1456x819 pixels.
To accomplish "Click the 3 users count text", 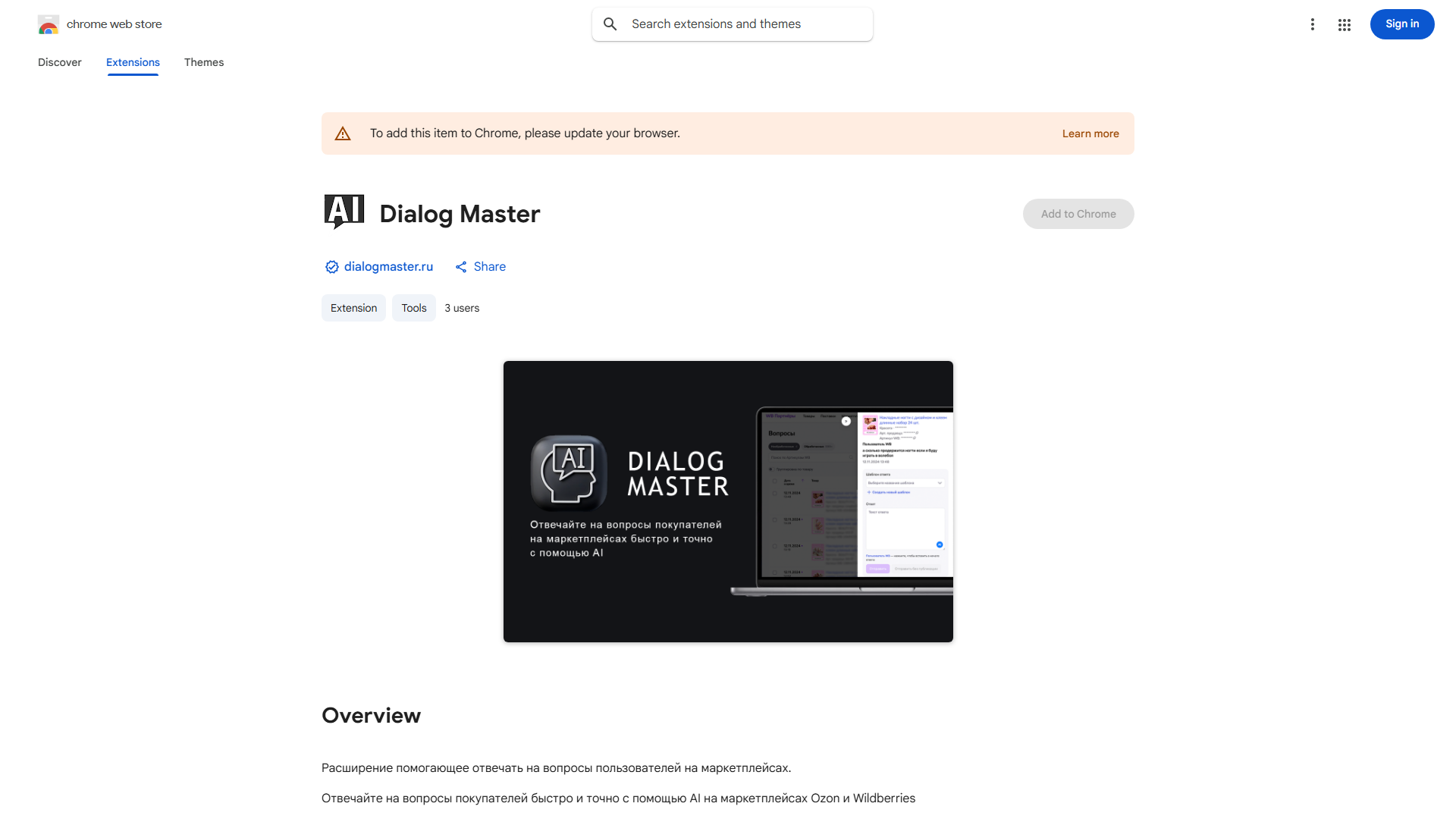I will click(462, 308).
